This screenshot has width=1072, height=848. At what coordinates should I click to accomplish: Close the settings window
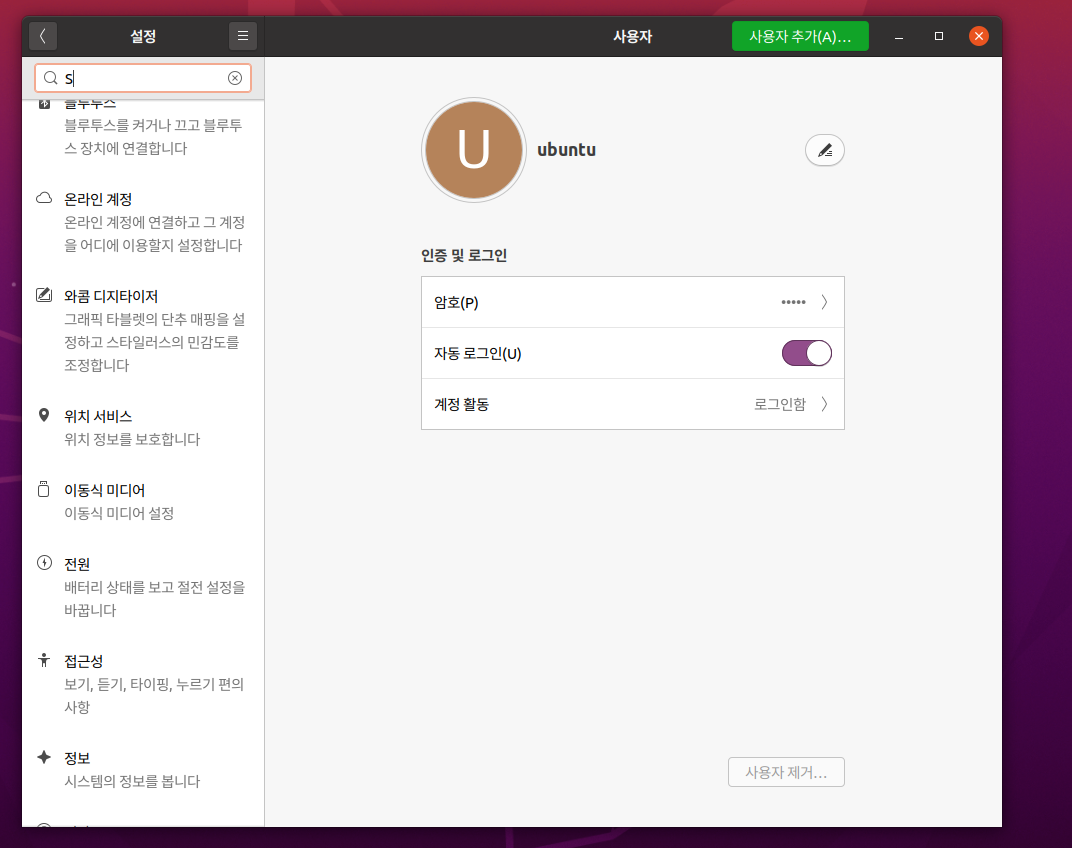979,36
